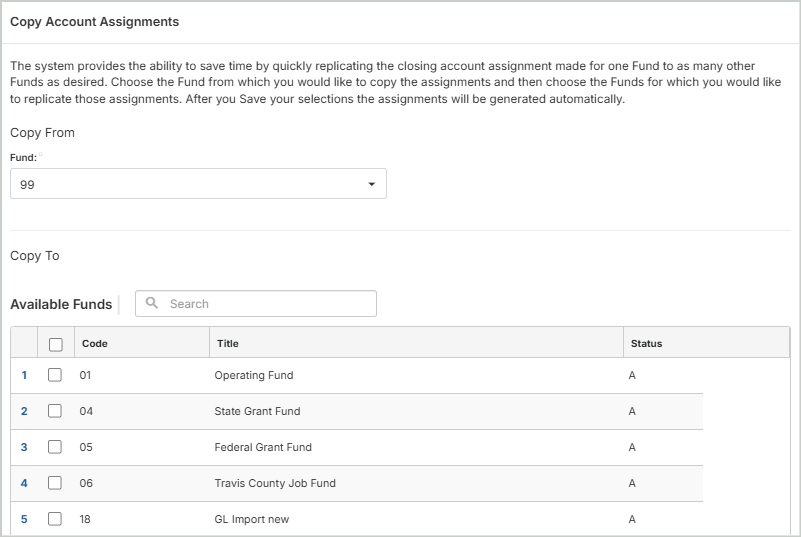Select the State Grant Fund checkbox

click(x=56, y=411)
